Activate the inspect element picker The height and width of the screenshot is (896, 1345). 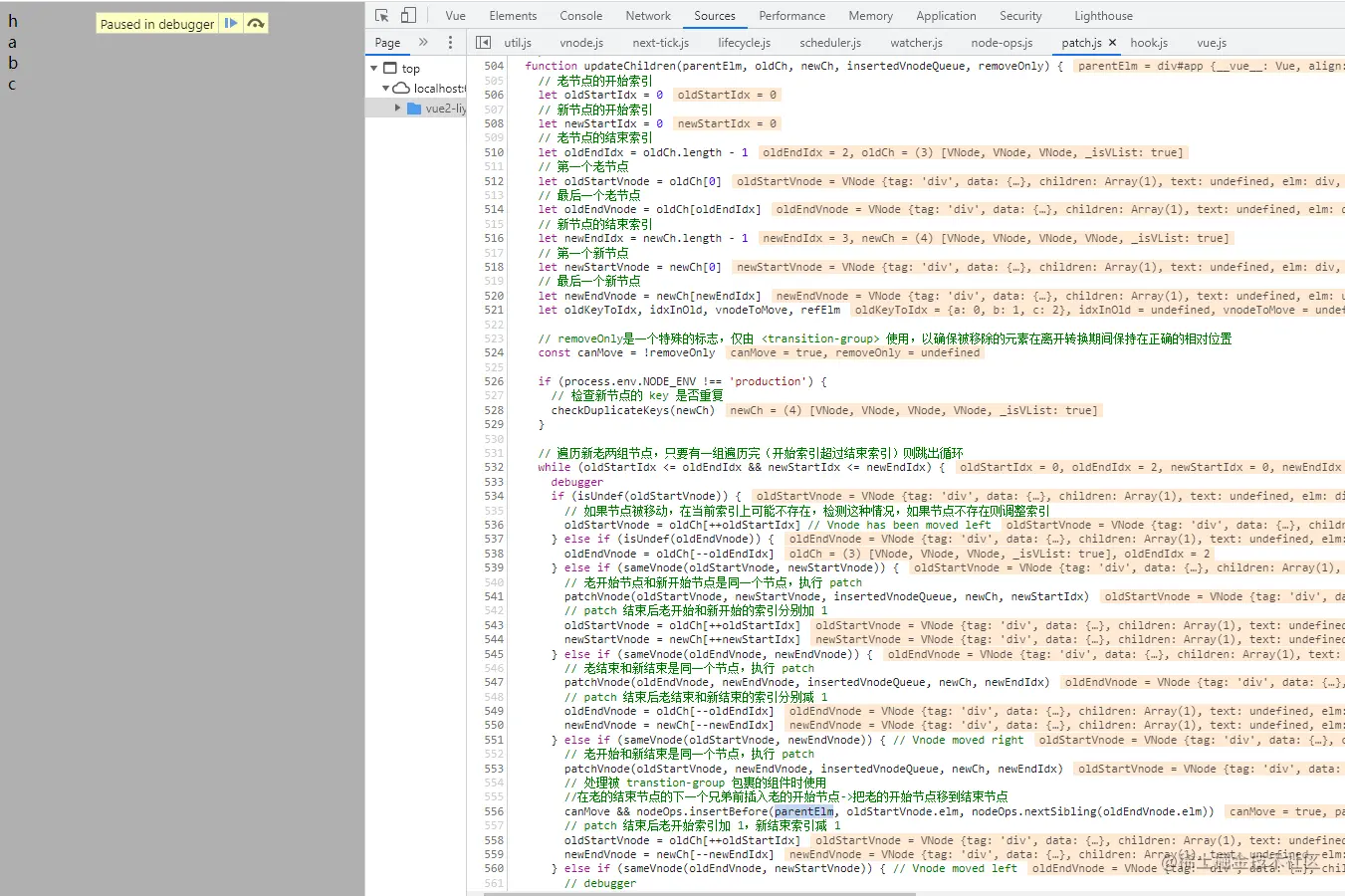382,15
